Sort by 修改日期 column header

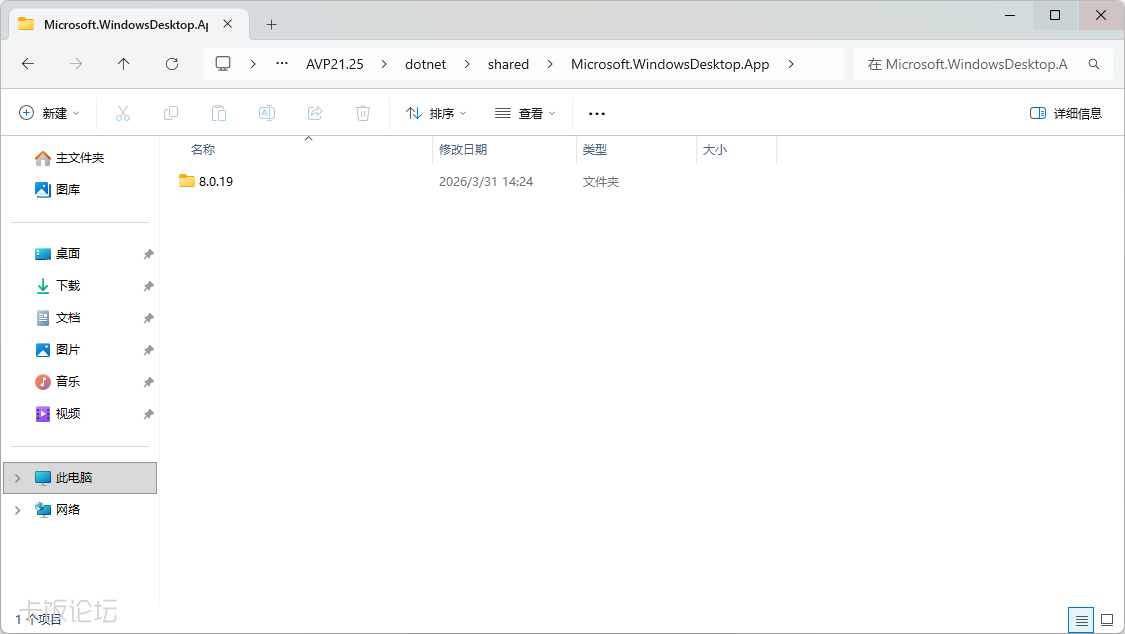(x=463, y=150)
